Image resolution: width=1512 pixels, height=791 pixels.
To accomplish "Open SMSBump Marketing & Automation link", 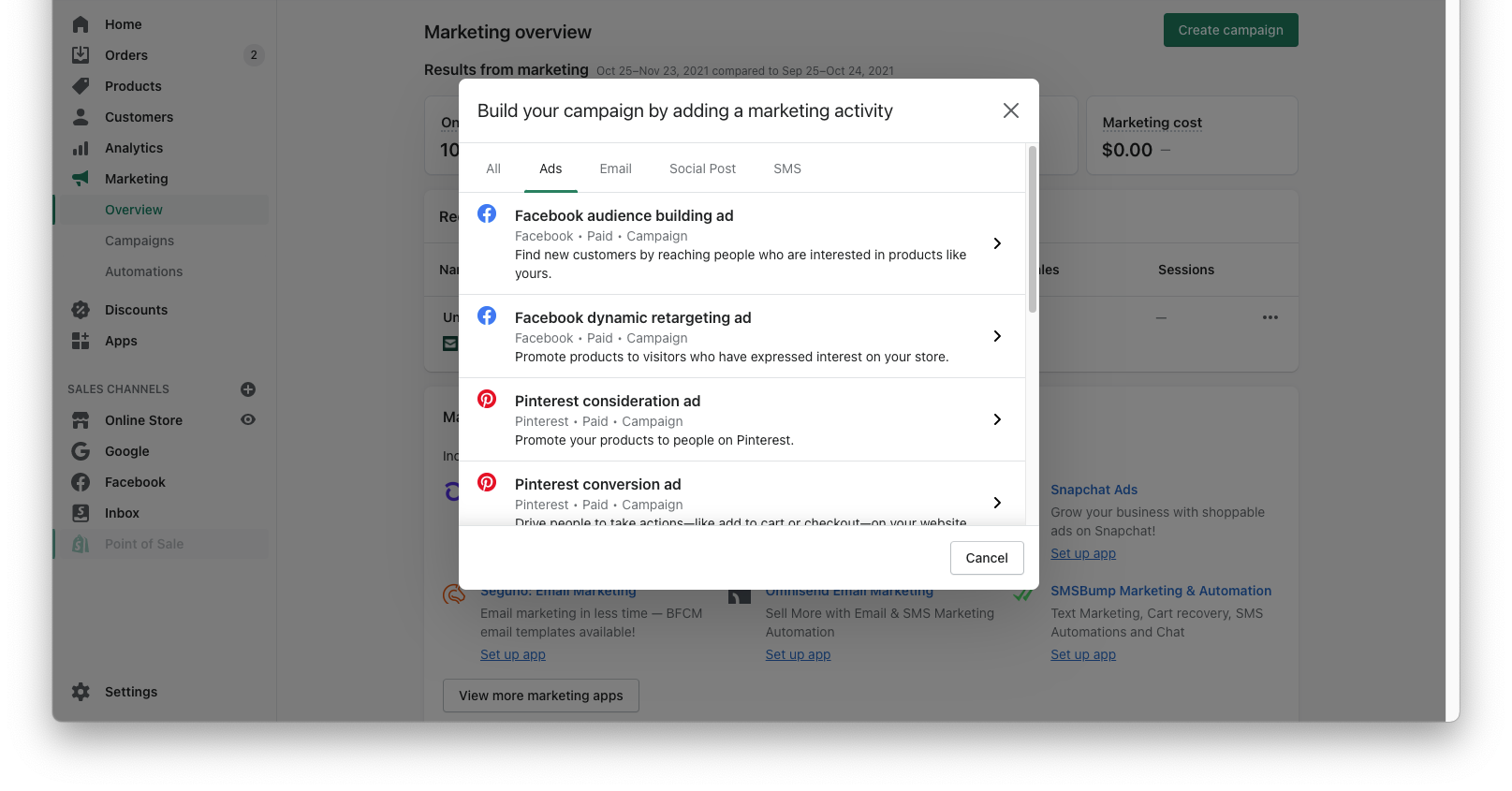I will 1161,591.
